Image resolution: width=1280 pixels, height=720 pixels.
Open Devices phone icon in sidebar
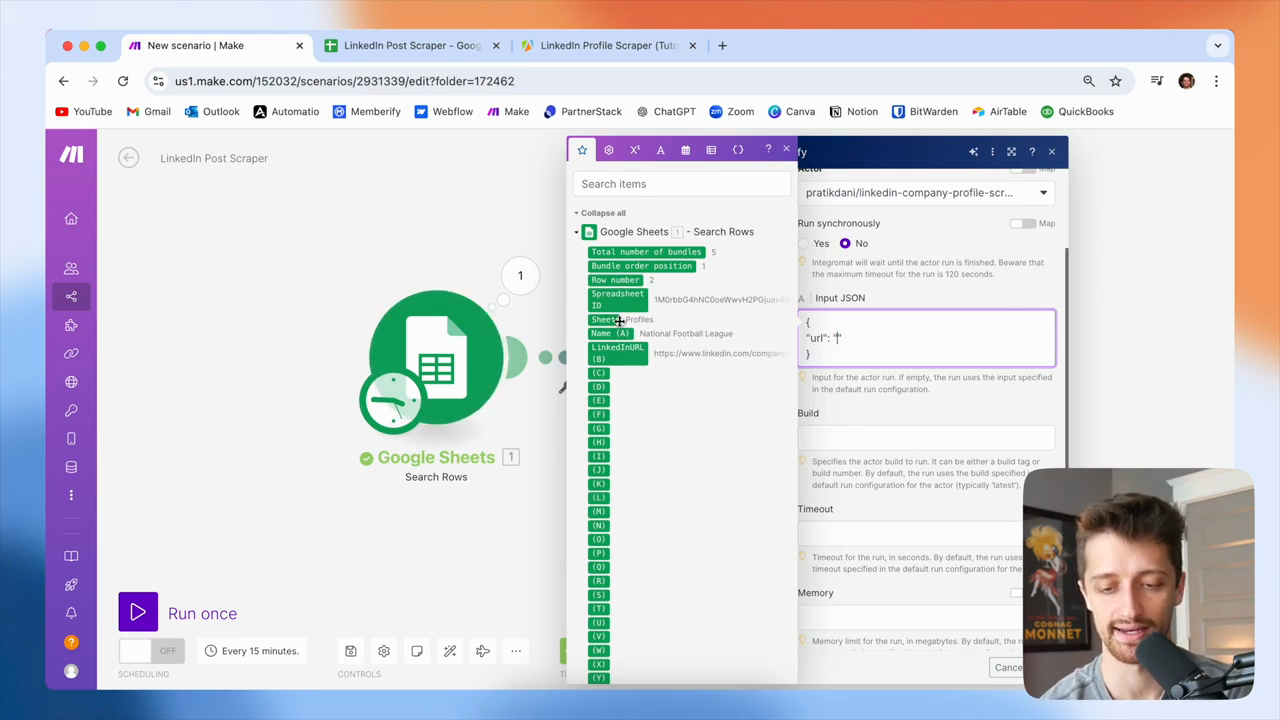(71, 439)
